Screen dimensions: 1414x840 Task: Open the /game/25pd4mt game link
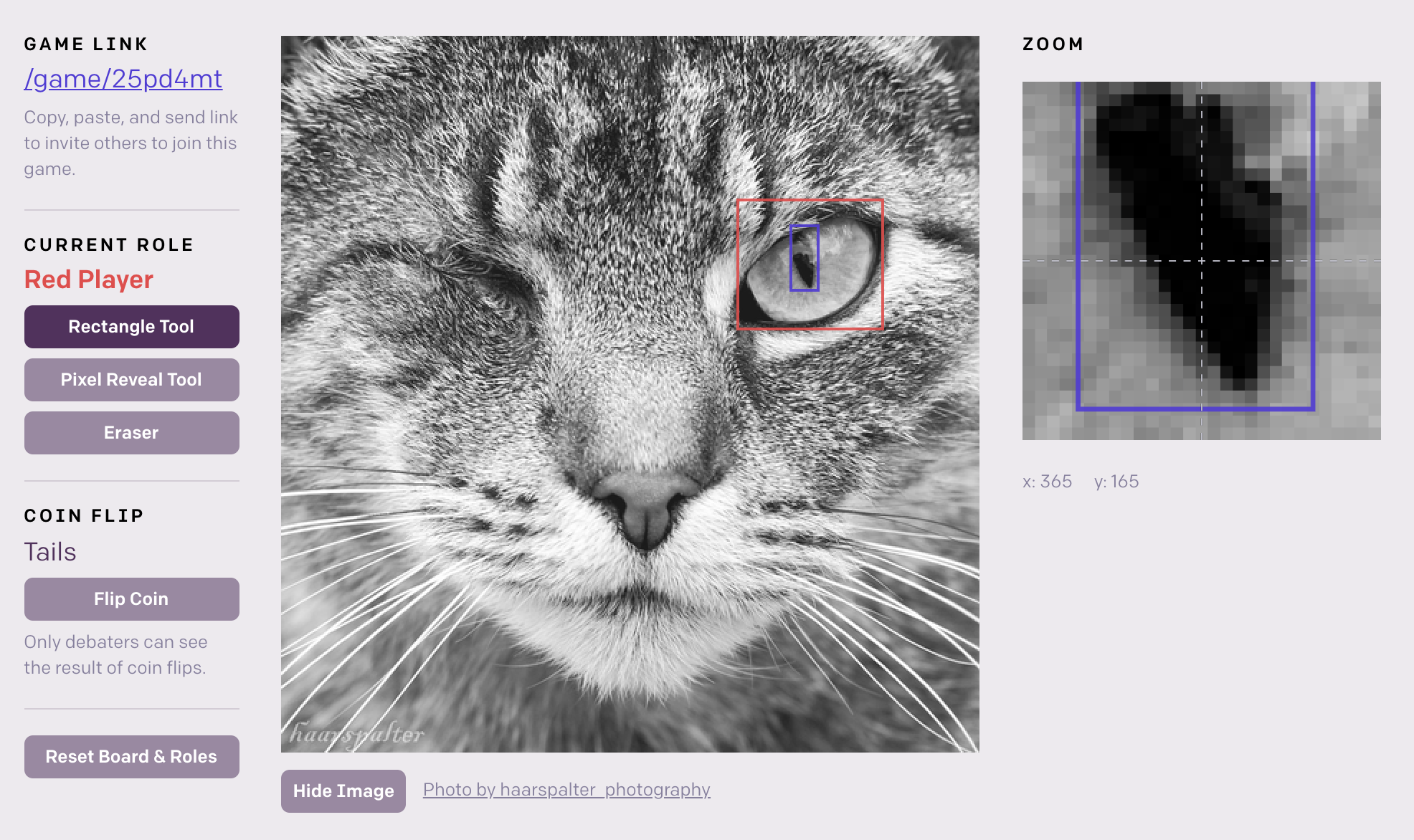(x=123, y=79)
